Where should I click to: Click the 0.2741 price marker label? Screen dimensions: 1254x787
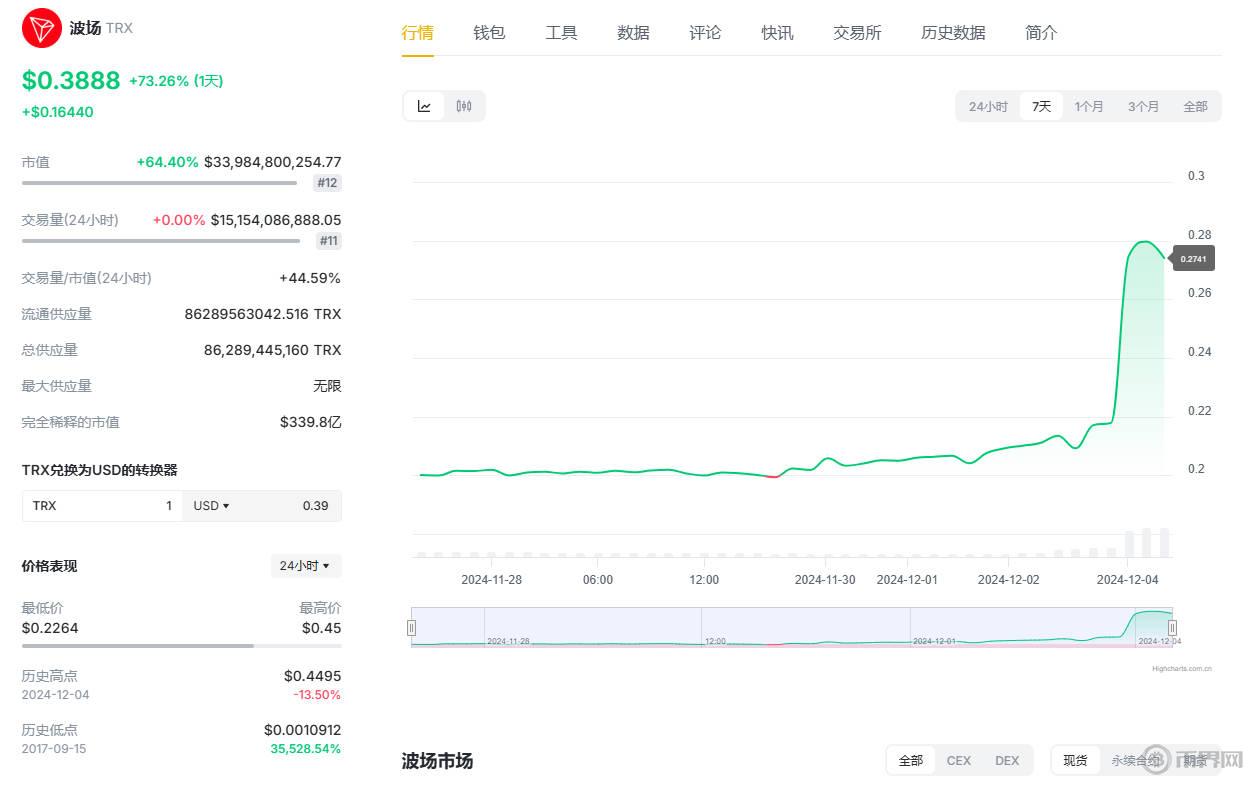click(x=1193, y=259)
